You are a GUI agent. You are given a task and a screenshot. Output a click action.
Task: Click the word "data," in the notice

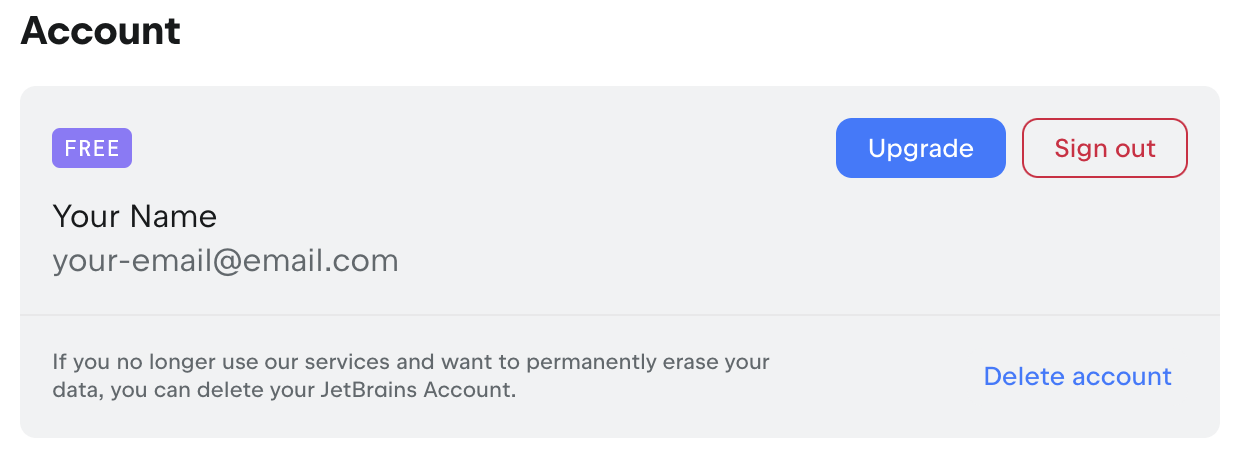77,390
